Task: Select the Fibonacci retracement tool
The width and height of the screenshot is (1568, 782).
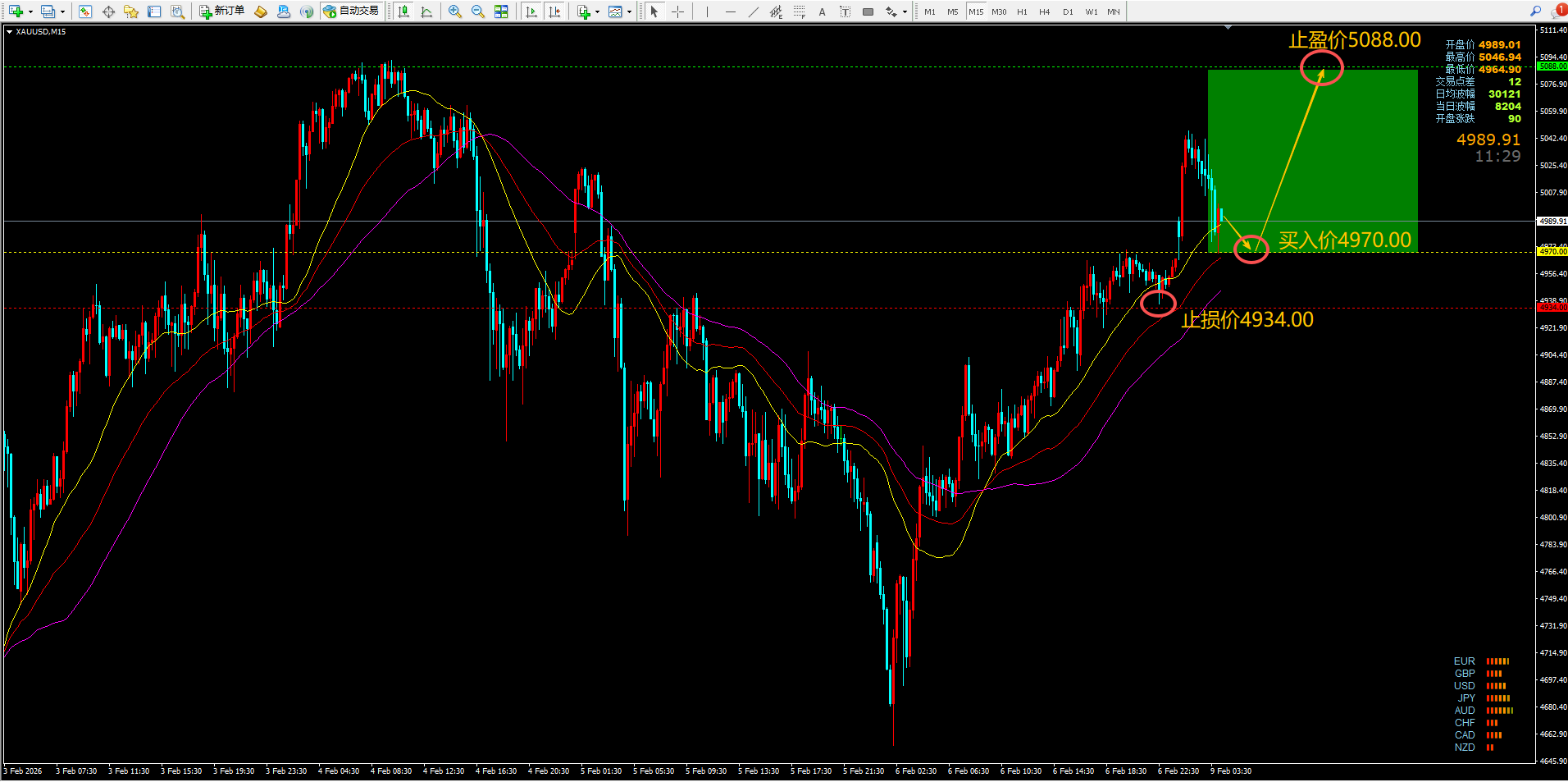Action: (800, 11)
